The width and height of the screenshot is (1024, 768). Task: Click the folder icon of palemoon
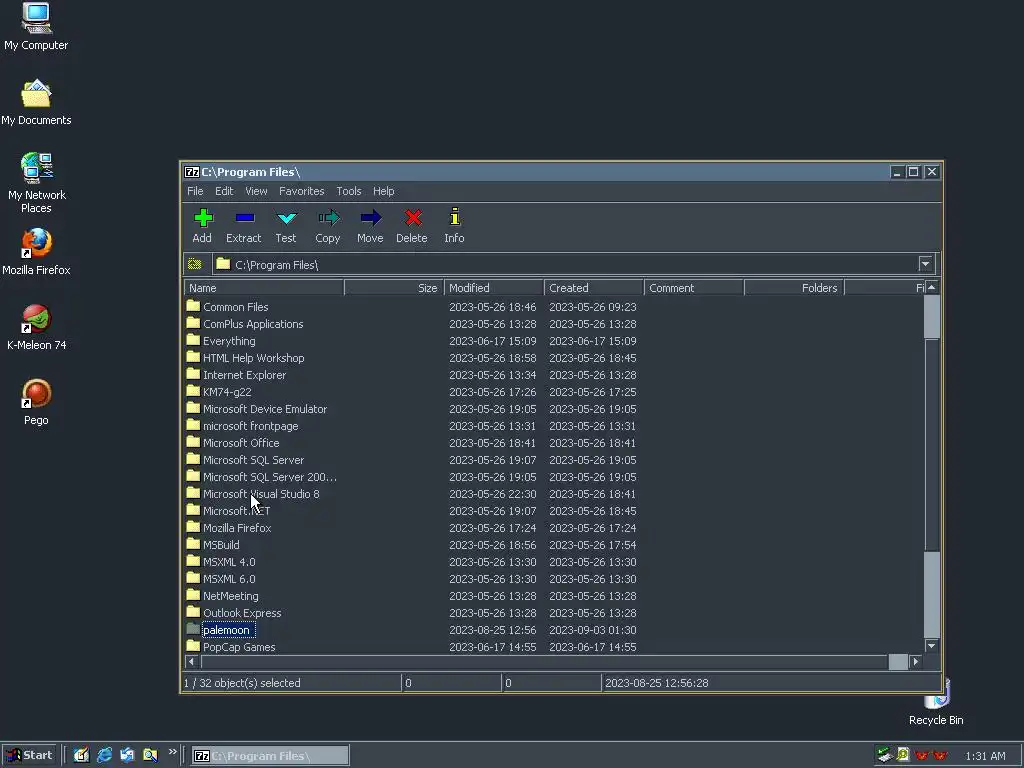coord(193,629)
